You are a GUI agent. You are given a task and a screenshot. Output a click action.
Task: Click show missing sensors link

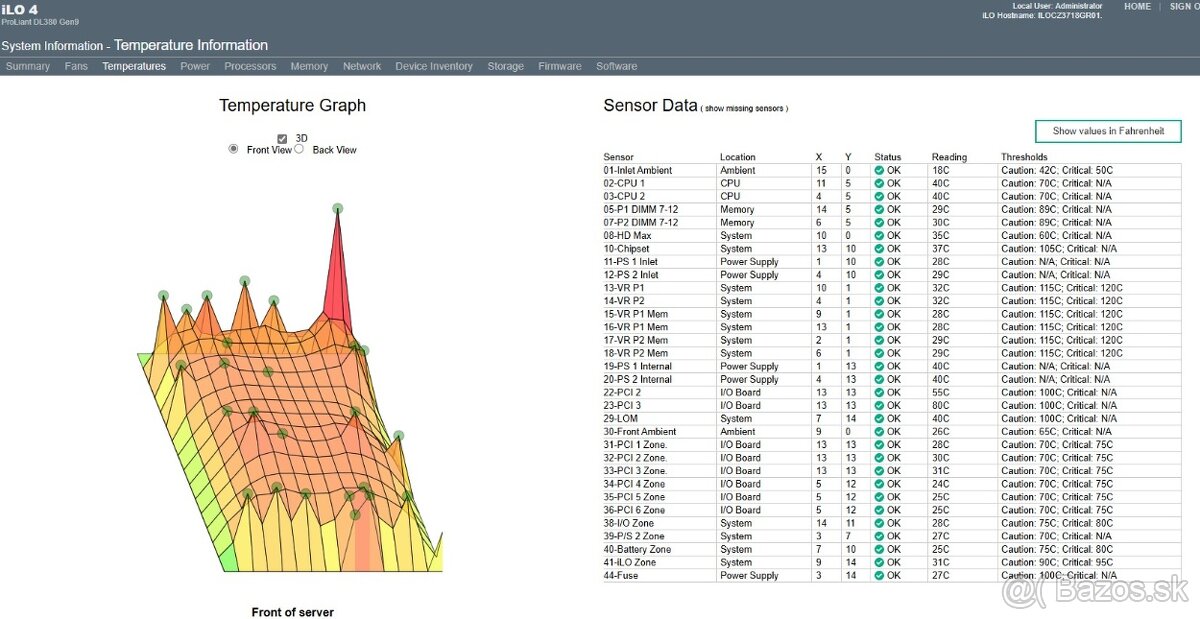click(744, 108)
